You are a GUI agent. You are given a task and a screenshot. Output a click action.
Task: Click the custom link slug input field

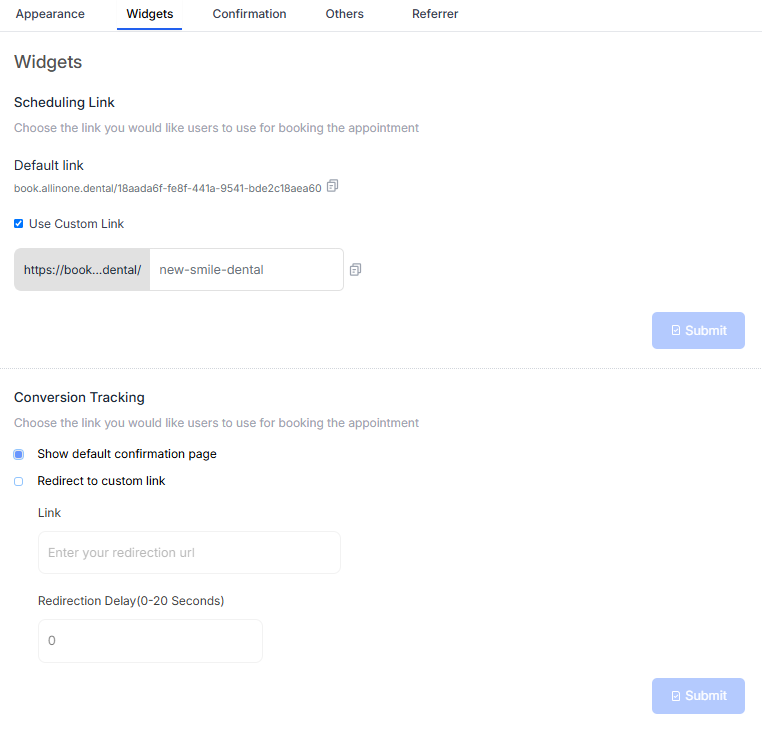pos(246,270)
